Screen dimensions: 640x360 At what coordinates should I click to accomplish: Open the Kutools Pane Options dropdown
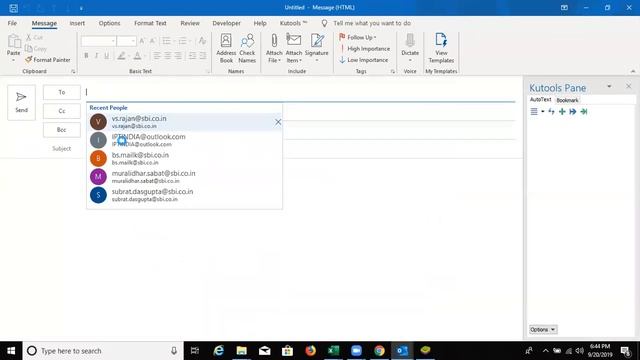coord(543,329)
